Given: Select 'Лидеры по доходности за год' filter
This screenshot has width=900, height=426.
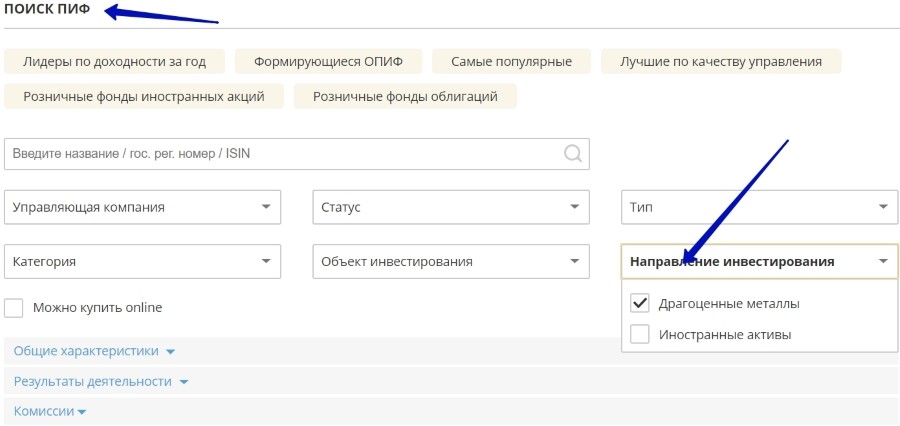Looking at the screenshot, I should click(115, 61).
